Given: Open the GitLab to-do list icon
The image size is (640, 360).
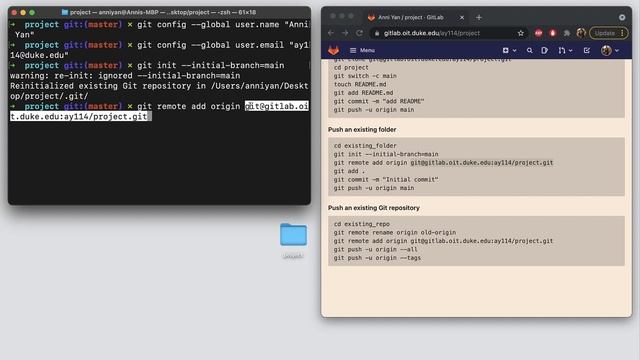Looking at the screenshot, I should pyautogui.click(x=587, y=50).
